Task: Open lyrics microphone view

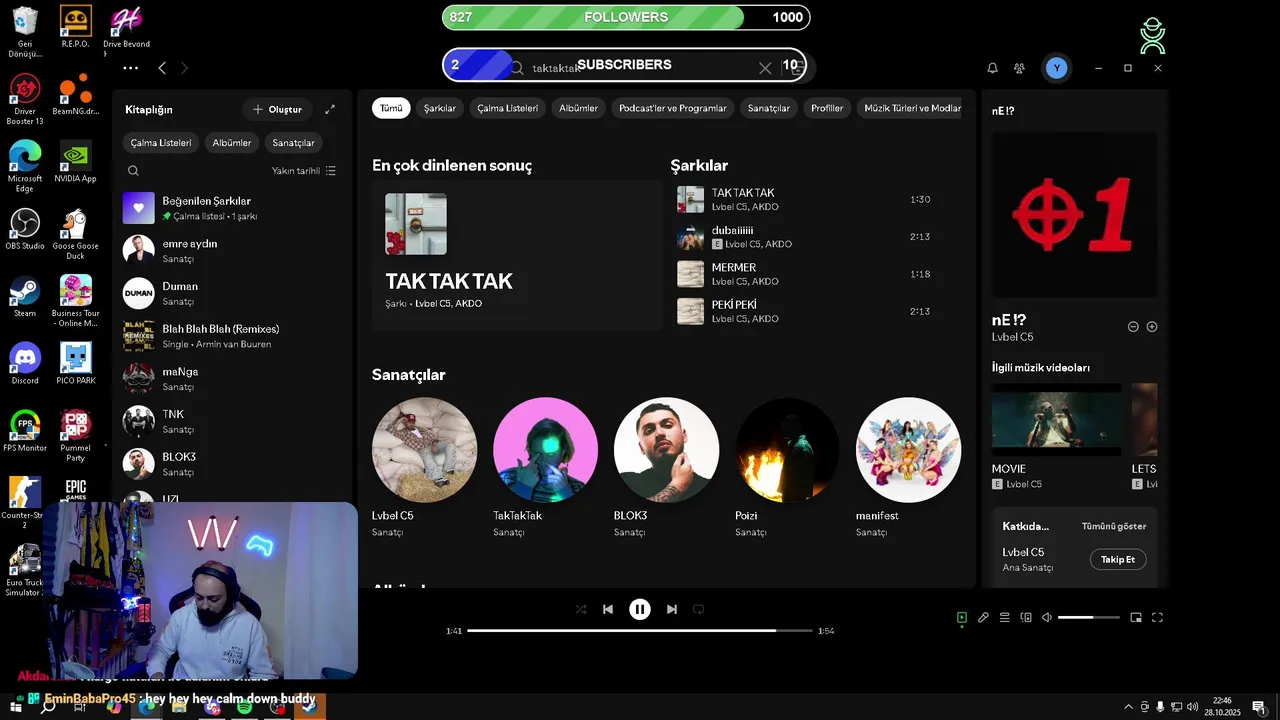Action: pyautogui.click(x=983, y=618)
